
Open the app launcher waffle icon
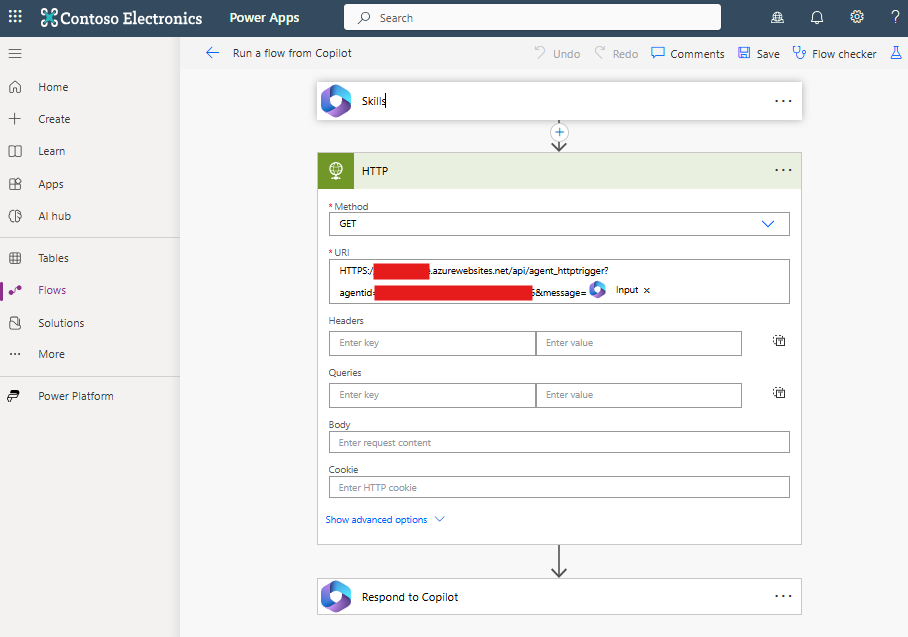click(x=15, y=17)
